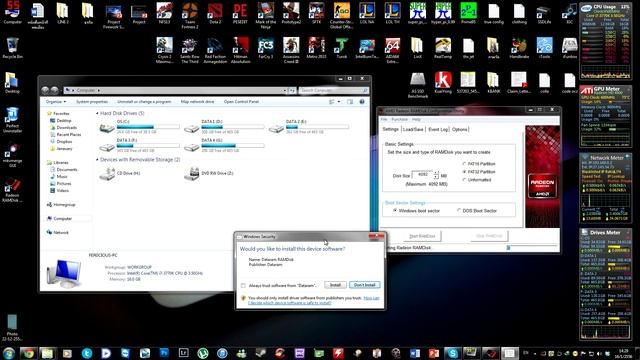The image size is (640, 360).
Task: Open the change view dropdown arrow in Explorer
Action: click(339, 102)
